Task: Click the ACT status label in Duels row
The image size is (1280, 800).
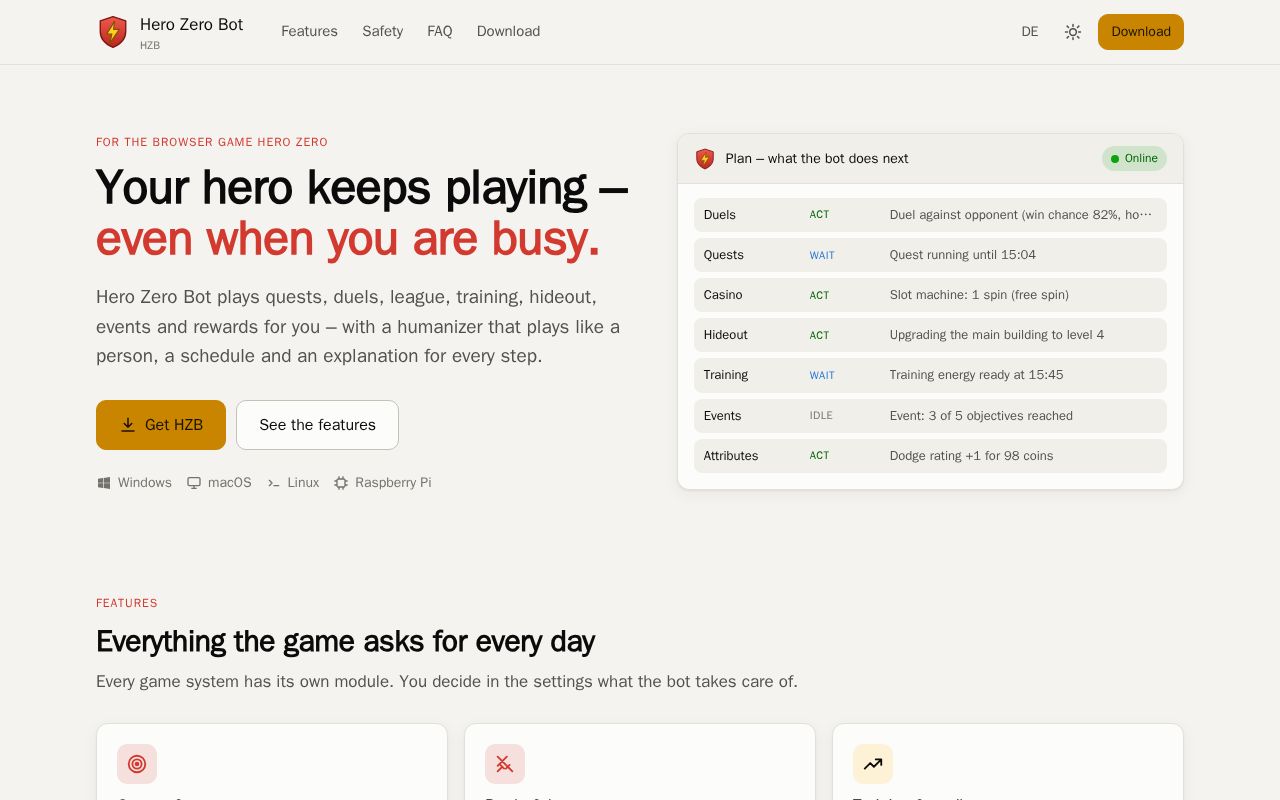Action: (819, 215)
